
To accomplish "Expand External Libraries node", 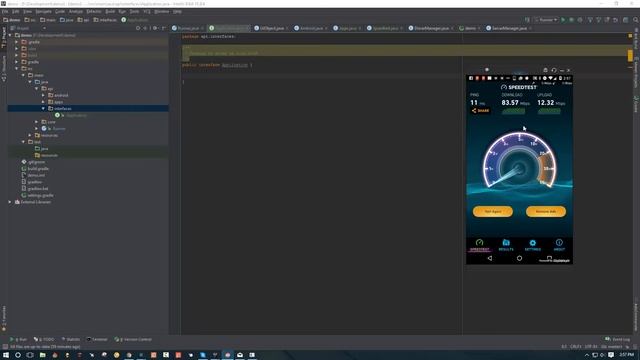I will 10,202.
